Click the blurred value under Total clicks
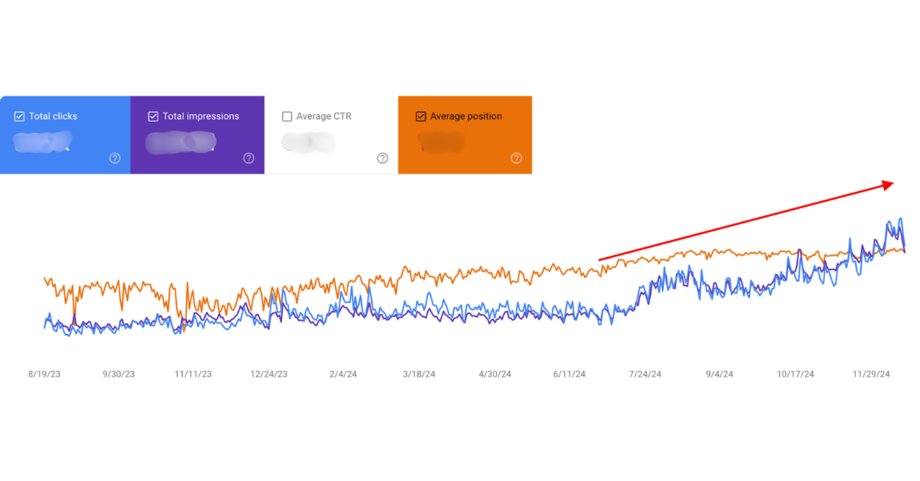 [43, 141]
